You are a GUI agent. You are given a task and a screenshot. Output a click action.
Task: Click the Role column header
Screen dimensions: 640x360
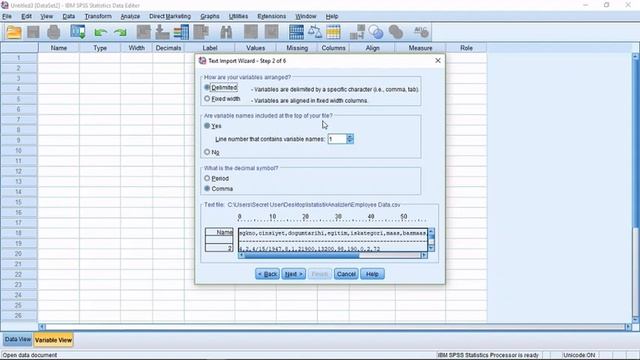(466, 48)
